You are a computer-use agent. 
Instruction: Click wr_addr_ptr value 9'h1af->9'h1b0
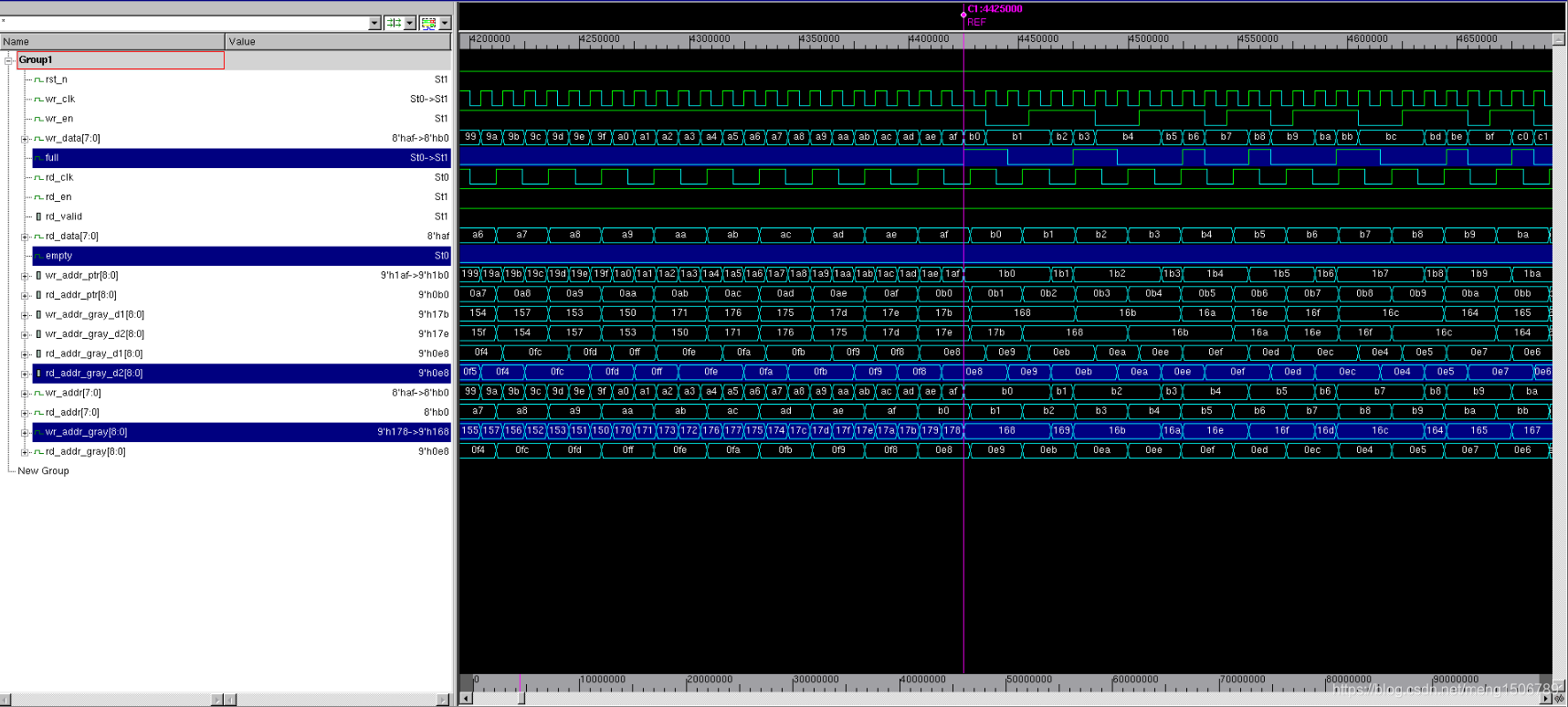pos(415,276)
